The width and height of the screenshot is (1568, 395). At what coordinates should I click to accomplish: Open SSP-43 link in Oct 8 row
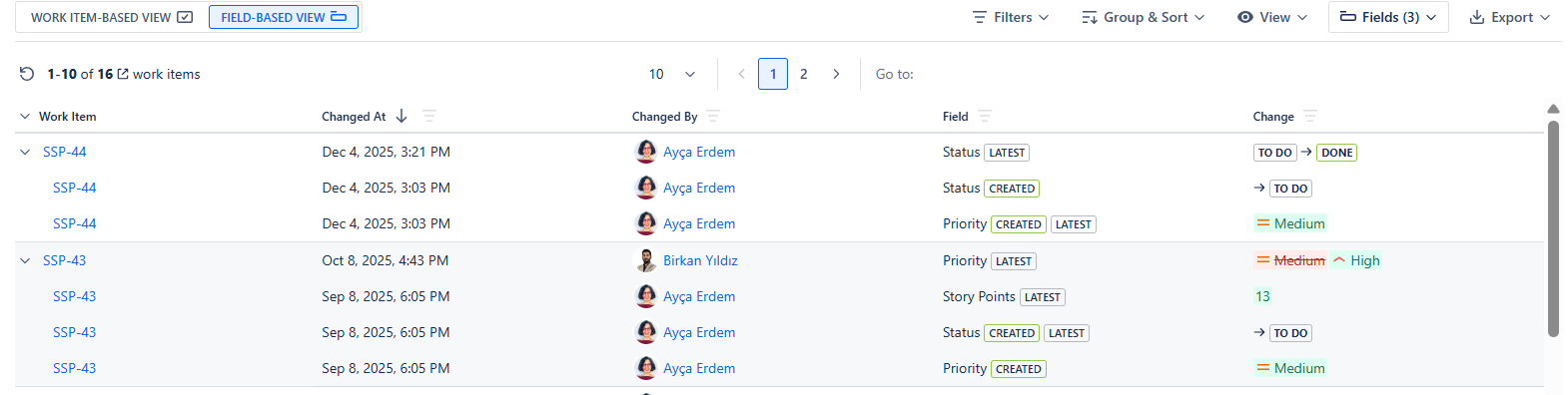click(65, 261)
